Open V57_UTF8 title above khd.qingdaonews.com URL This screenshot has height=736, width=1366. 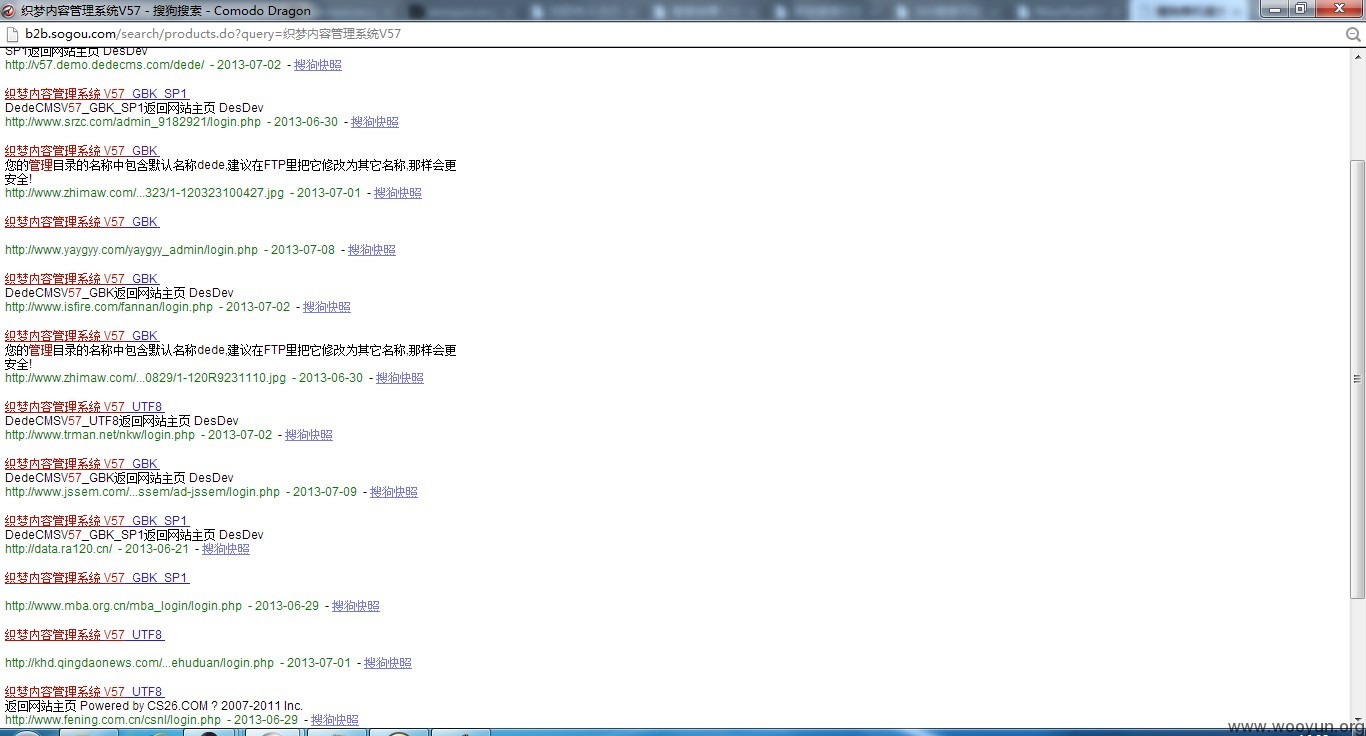(x=84, y=635)
